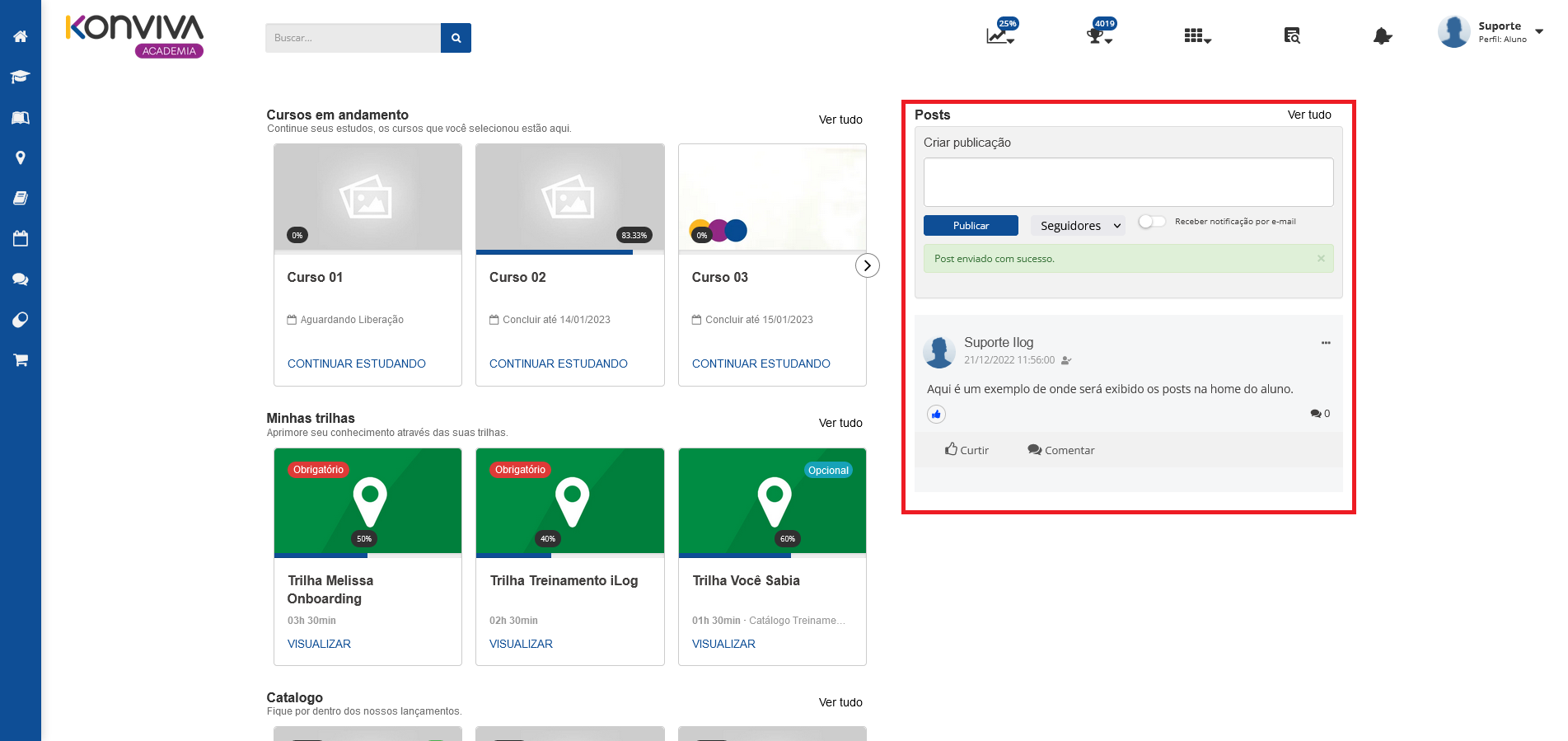Open the pie chart icon in sidebar
This screenshot has height=741, width=1568.
(21, 320)
